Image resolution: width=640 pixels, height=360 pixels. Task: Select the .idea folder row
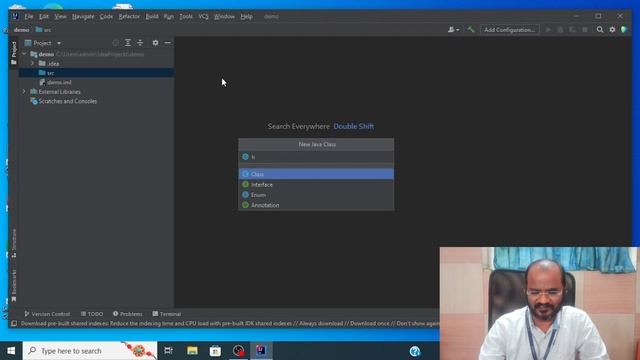point(96,63)
